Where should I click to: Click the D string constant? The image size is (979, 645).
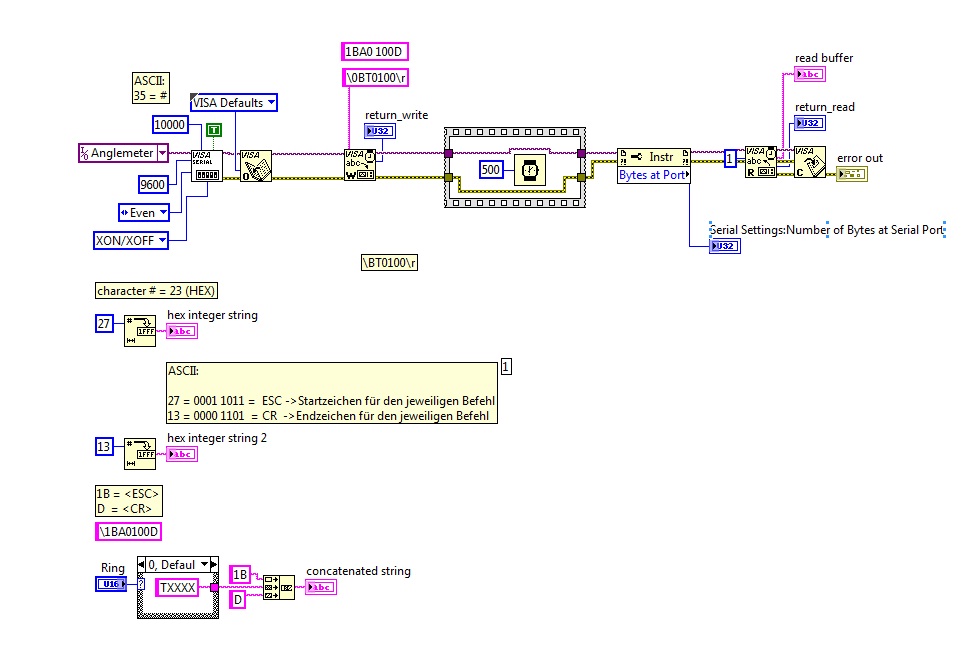pyautogui.click(x=237, y=600)
